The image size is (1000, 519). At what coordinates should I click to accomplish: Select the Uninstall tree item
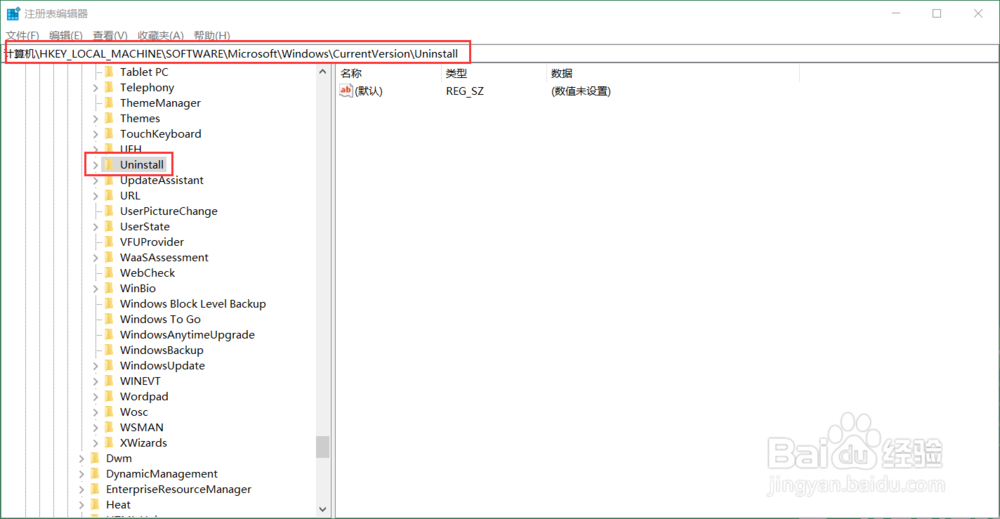click(x=142, y=164)
